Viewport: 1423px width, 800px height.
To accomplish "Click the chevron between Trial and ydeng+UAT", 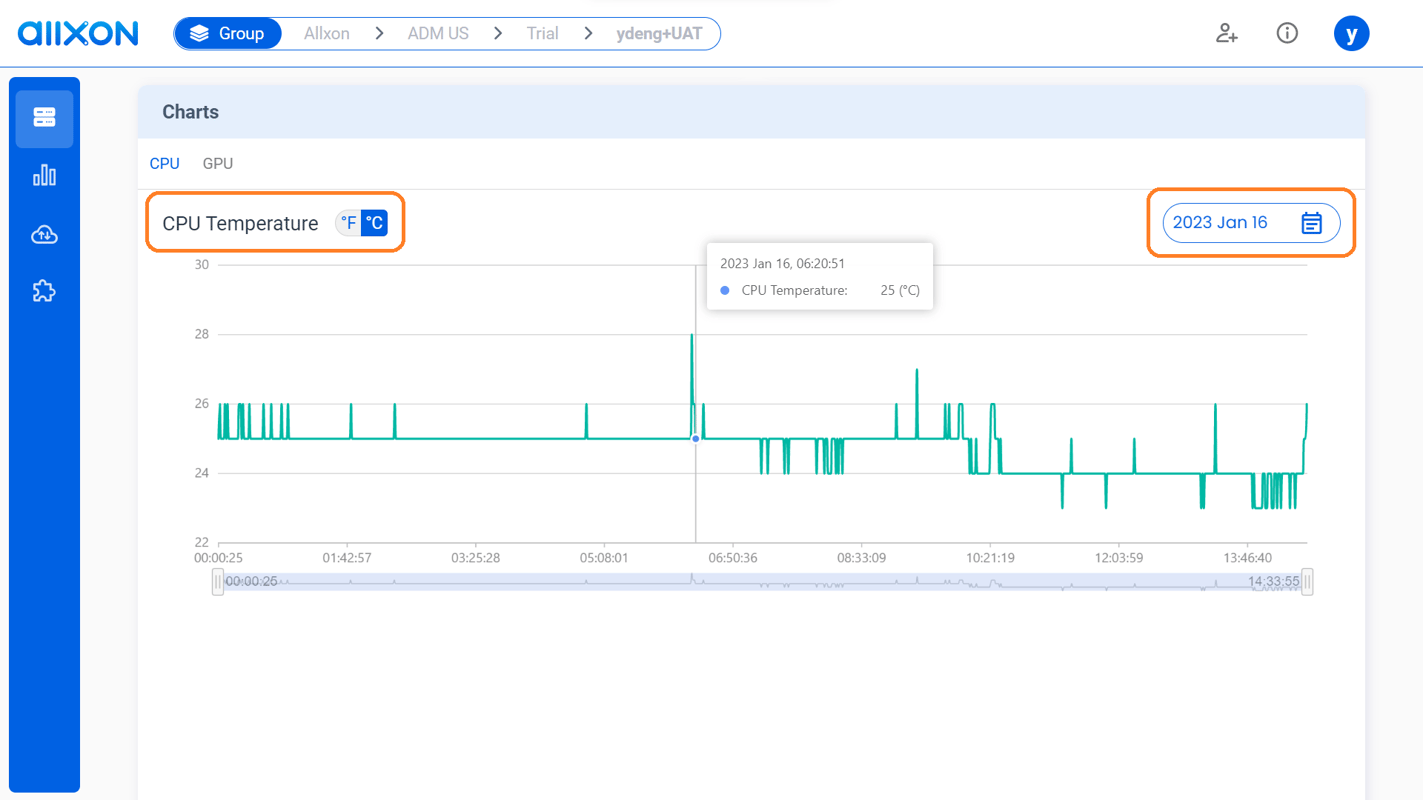I will 587,33.
